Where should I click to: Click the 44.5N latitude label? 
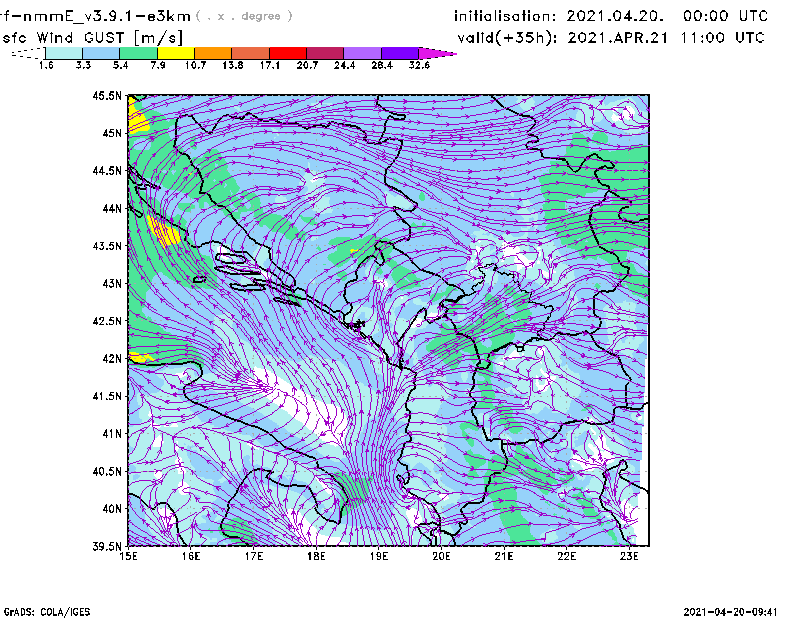coord(107,170)
